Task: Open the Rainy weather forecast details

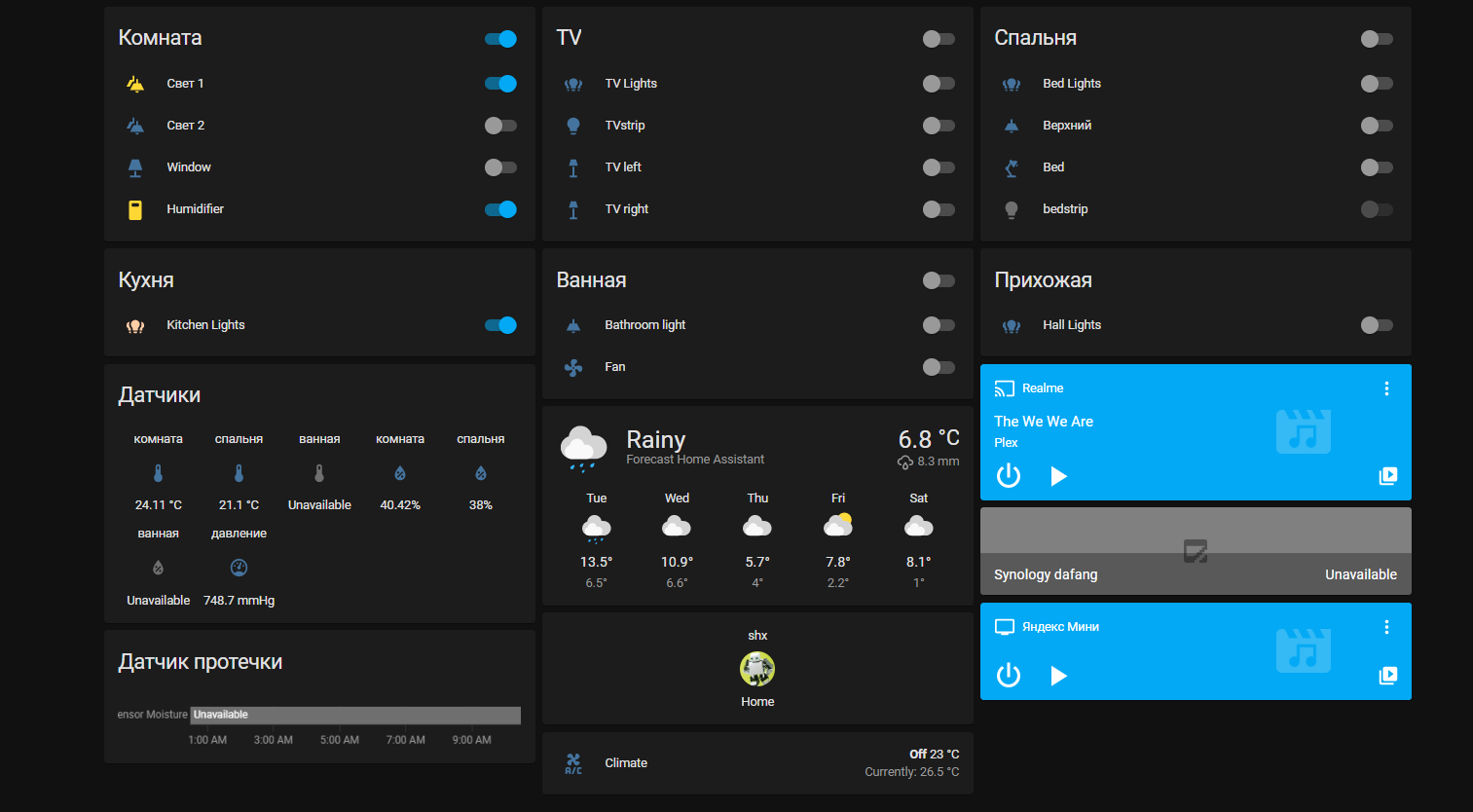Action: click(x=655, y=440)
